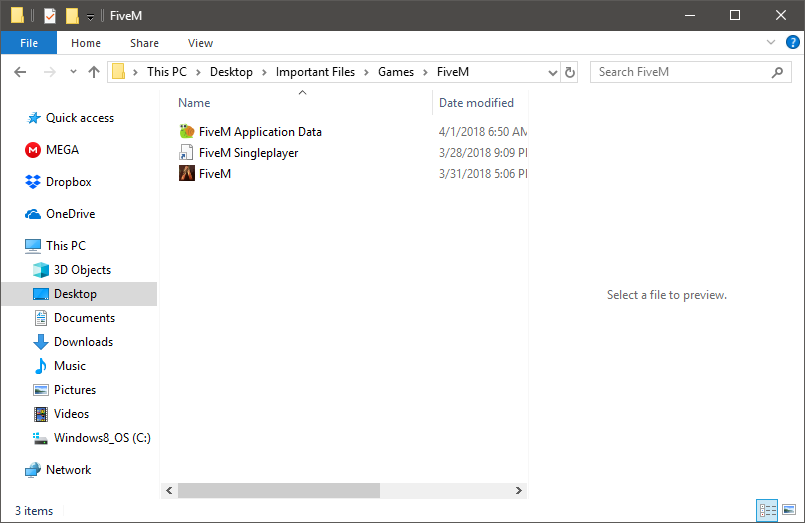Sort by Date modified column header
This screenshot has height=523, width=805.
[x=480, y=103]
